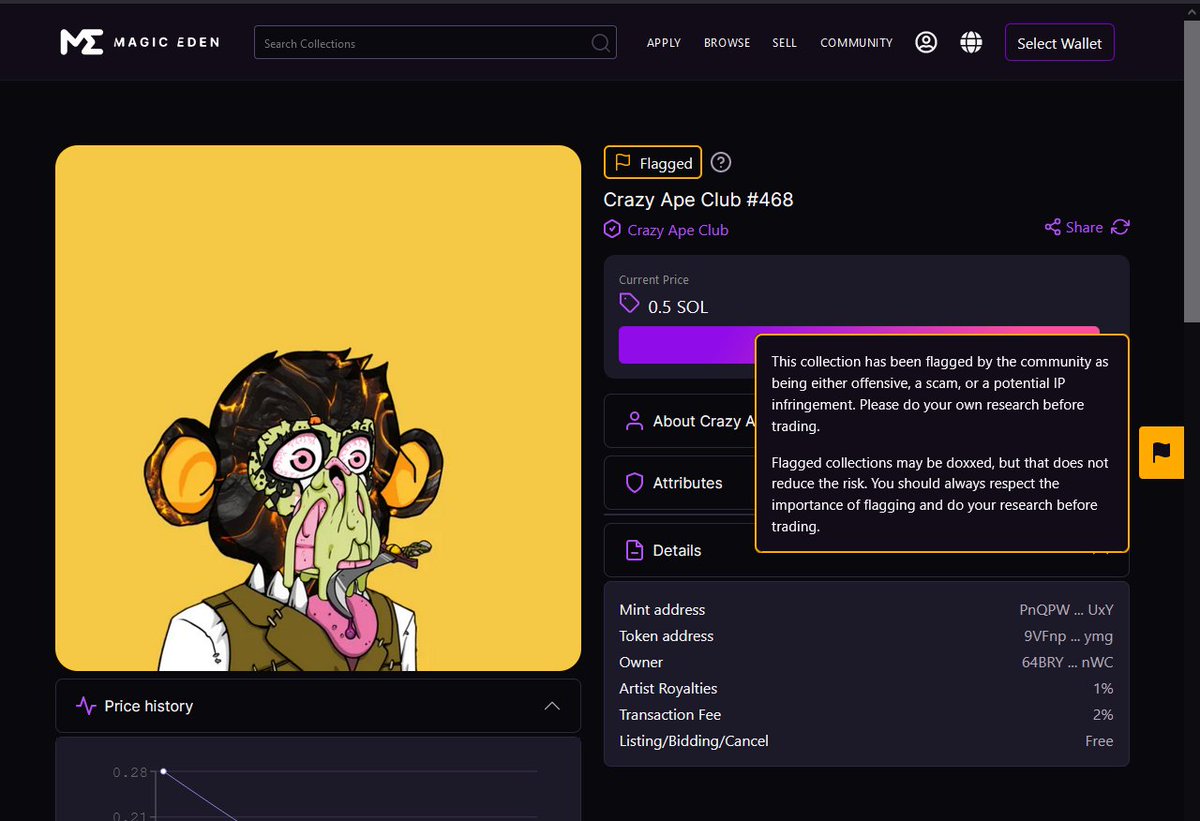Focus the Search Collections field

point(435,43)
